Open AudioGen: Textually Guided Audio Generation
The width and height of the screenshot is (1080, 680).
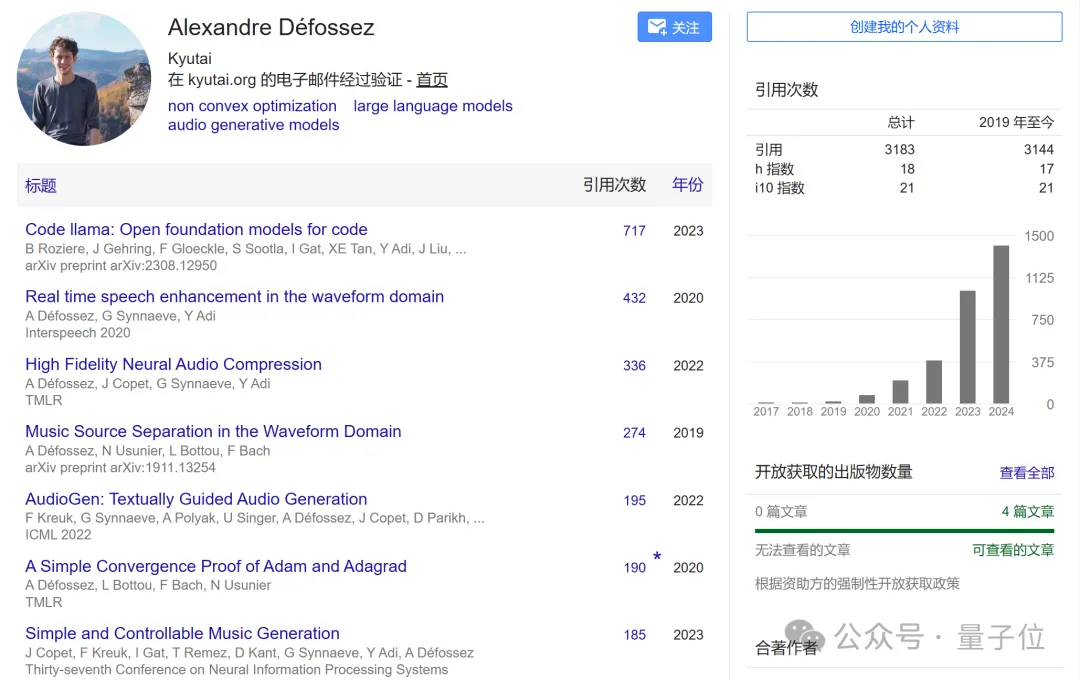pyautogui.click(x=196, y=499)
